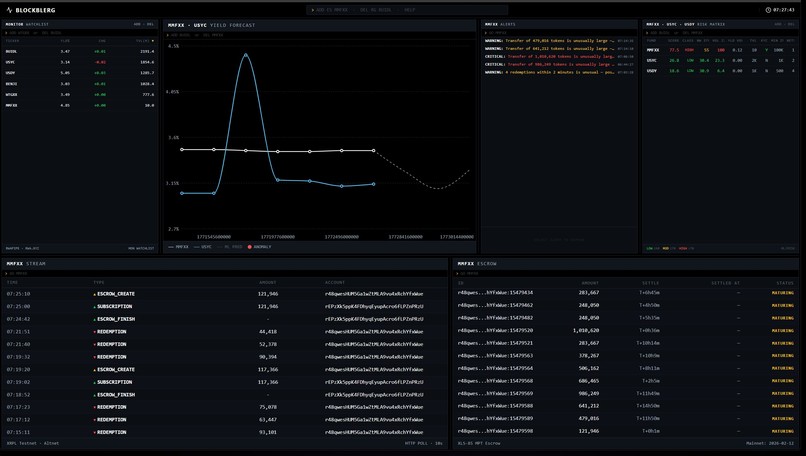Image resolution: width=806 pixels, height=456 pixels.
Task: Select the MMFXX Stream panel title
Action: pyautogui.click(x=26, y=264)
